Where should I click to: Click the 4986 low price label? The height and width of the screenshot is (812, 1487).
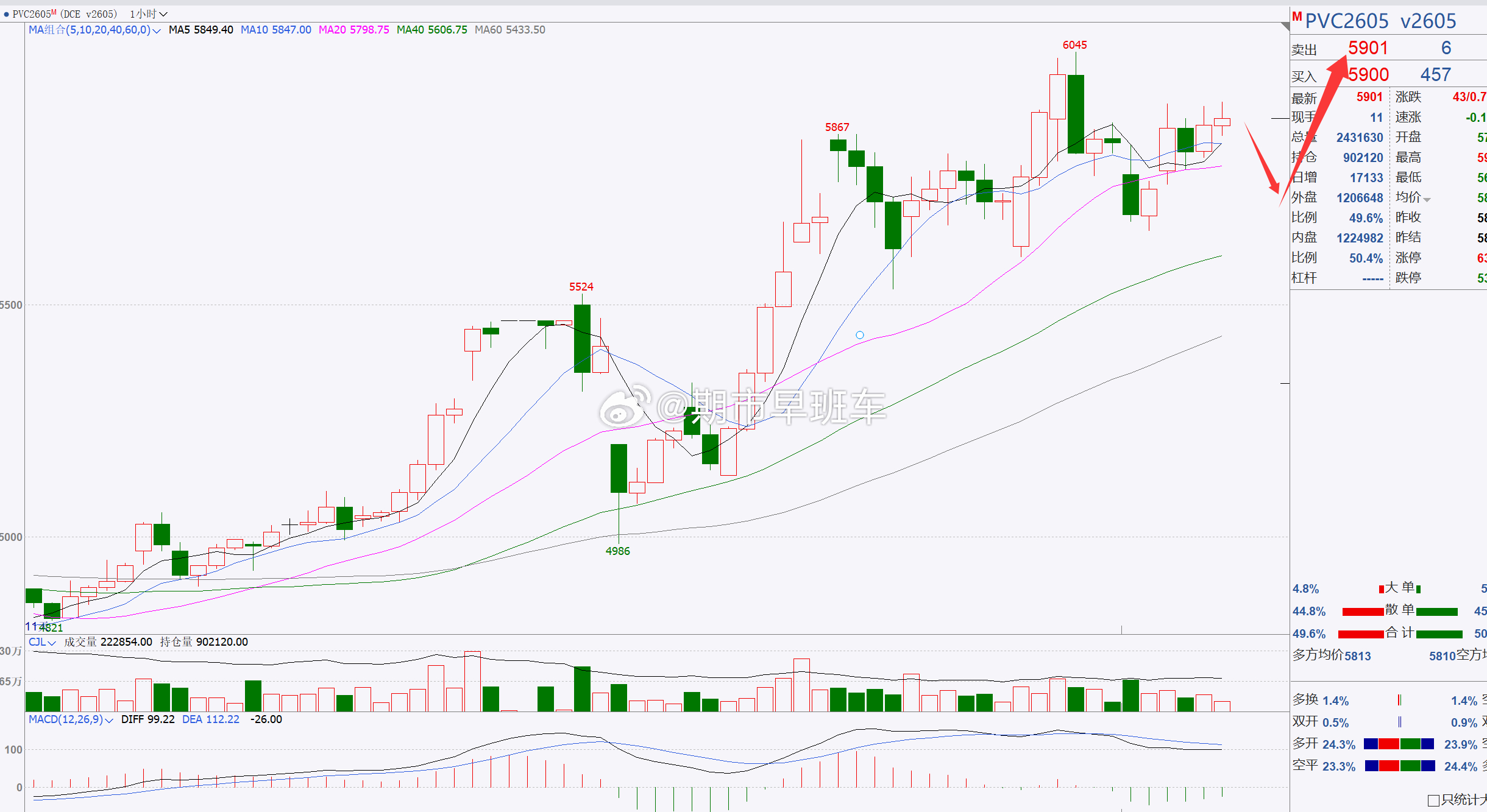pos(617,551)
